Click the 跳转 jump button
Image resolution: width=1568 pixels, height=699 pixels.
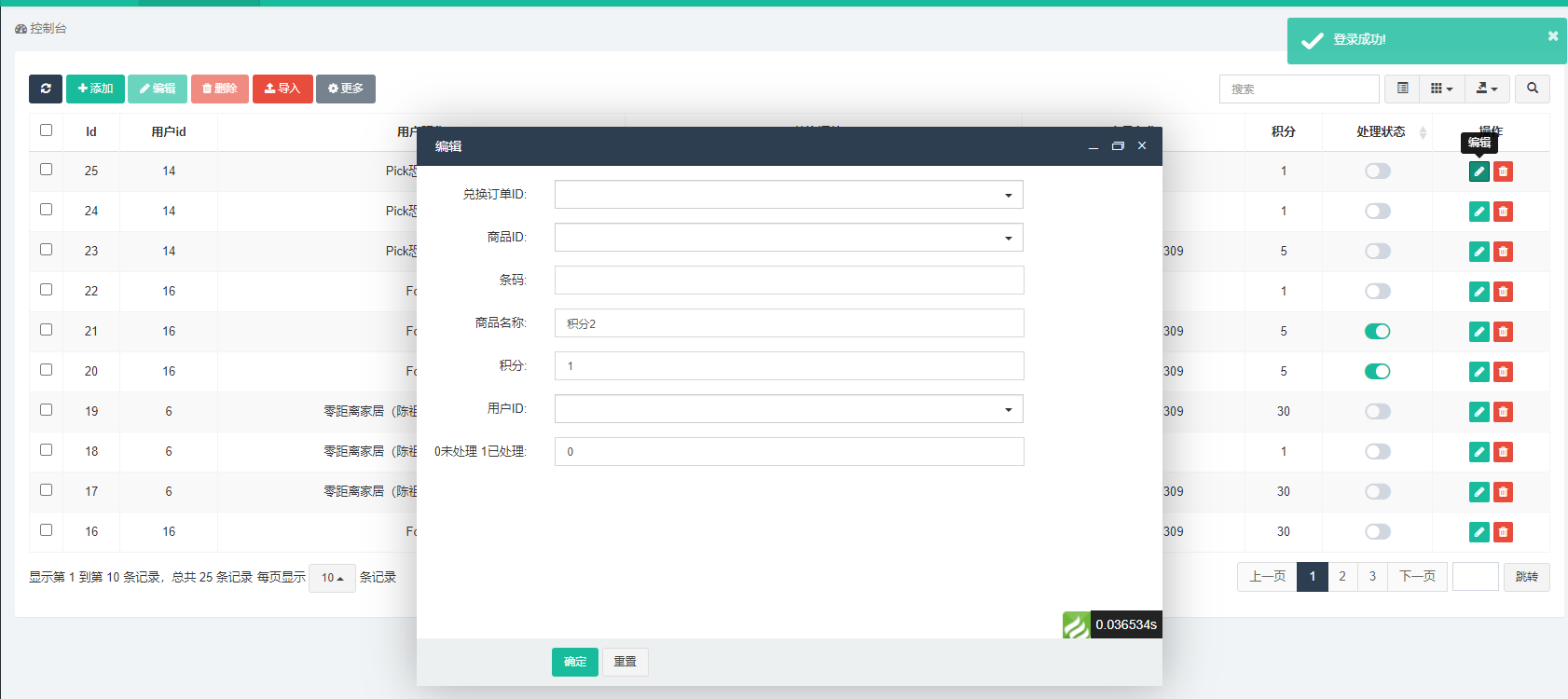(x=1527, y=577)
